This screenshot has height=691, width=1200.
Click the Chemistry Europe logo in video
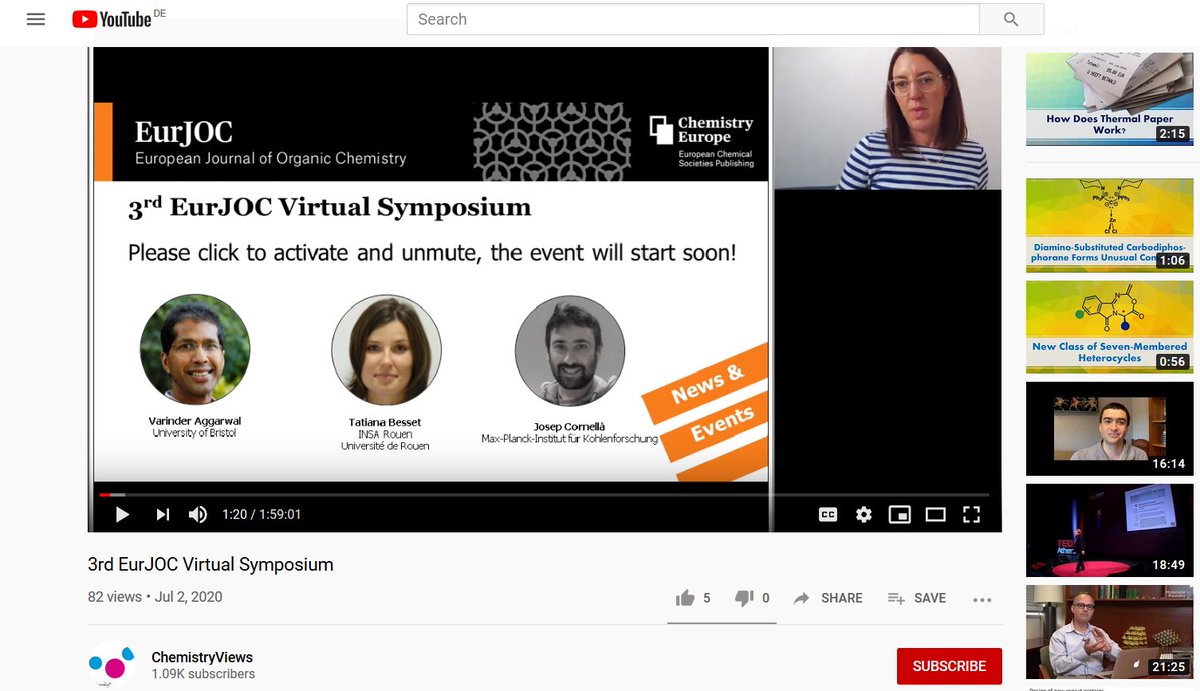coord(701,140)
